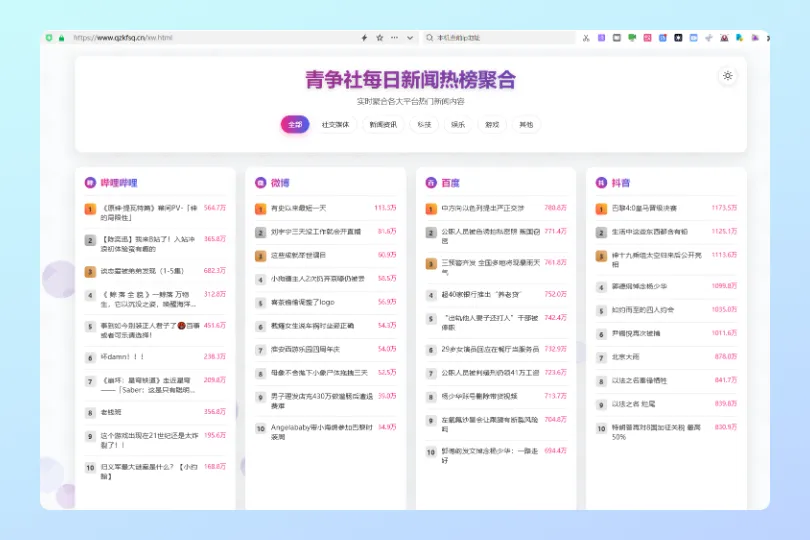Click the rank 10 badge in the 哔哩哔哩 list
The width and height of the screenshot is (810, 540).
click(x=90, y=468)
